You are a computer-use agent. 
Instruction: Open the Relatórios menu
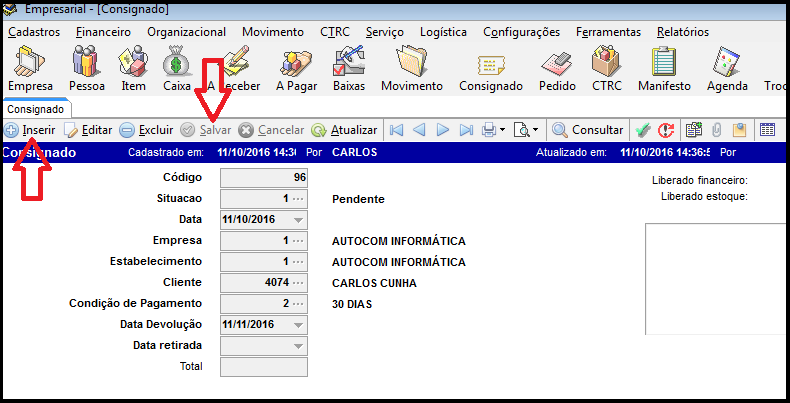683,32
